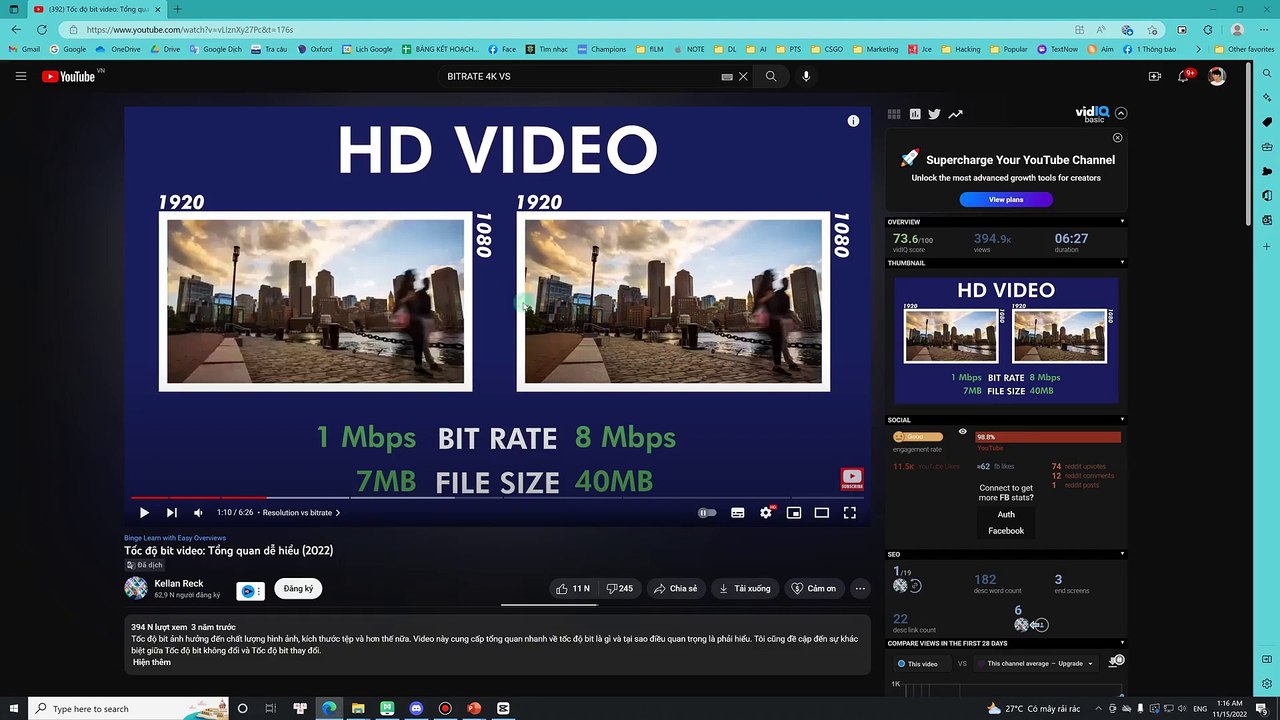The width and height of the screenshot is (1280, 720).
Task: Switch to miniplayer mode
Action: click(794, 513)
